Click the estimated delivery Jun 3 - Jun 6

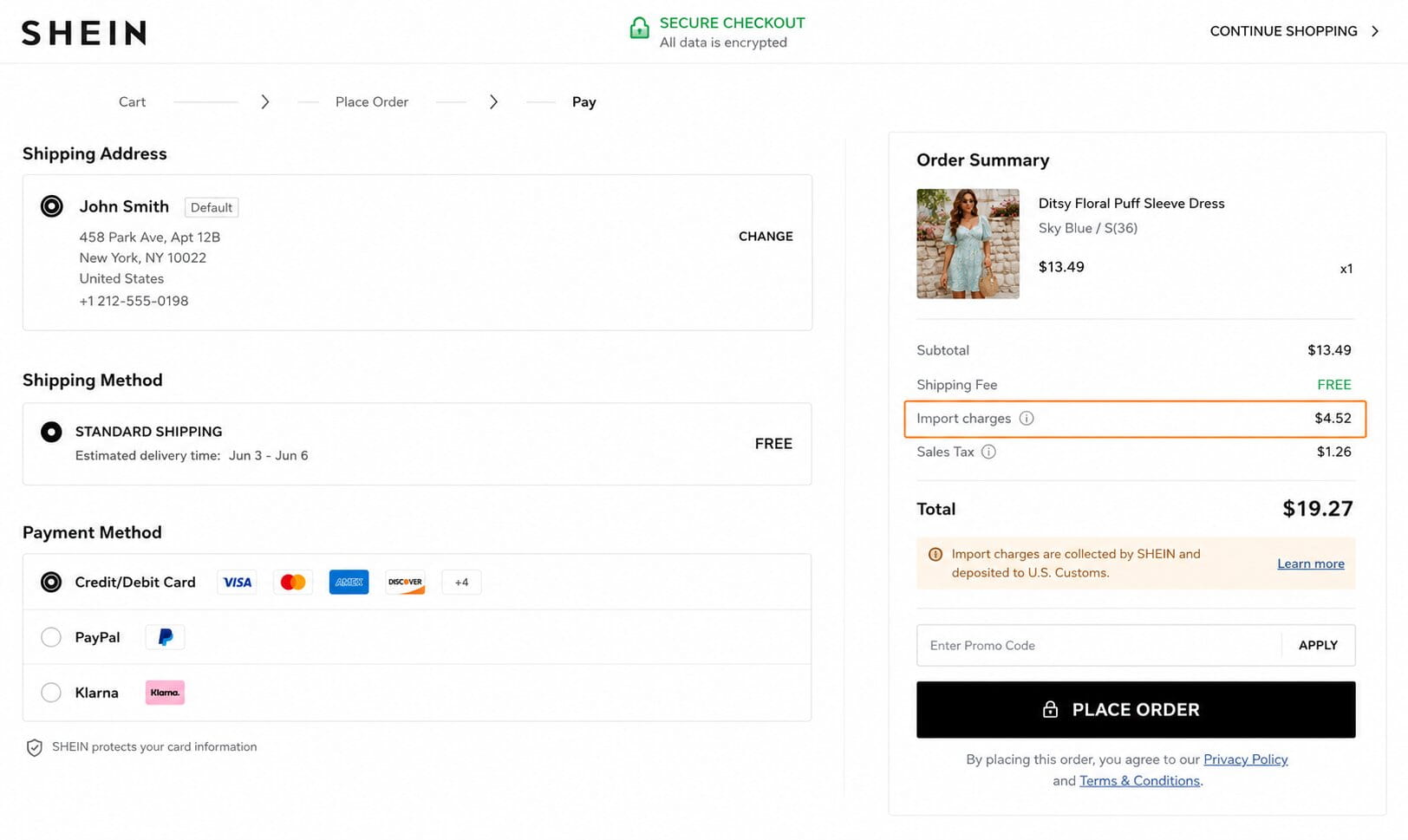pyautogui.click(x=269, y=456)
